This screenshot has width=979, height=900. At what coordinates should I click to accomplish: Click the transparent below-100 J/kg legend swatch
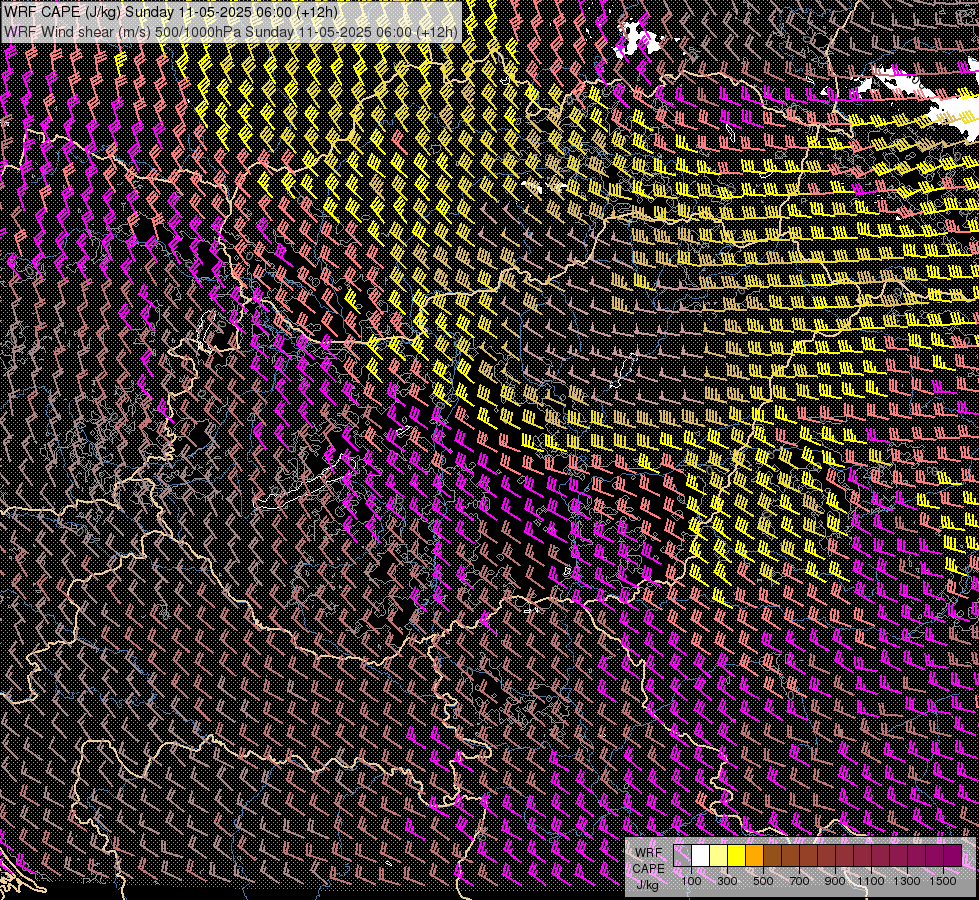[682, 856]
